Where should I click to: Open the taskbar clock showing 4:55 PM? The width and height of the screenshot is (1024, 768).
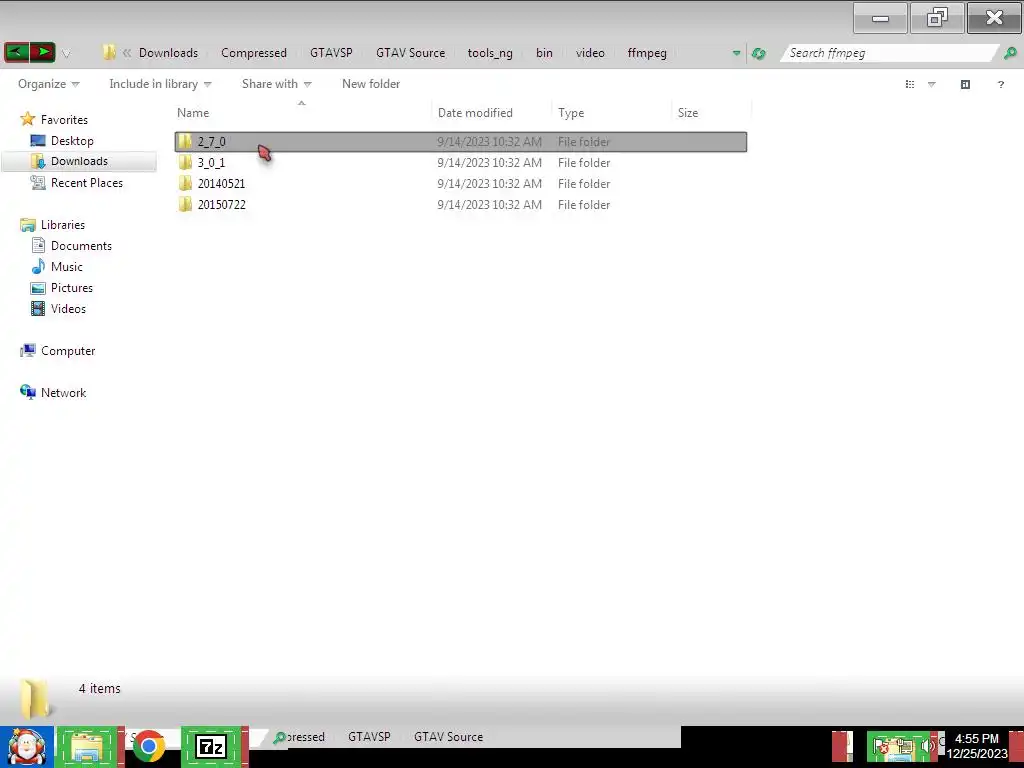[x=976, y=746]
